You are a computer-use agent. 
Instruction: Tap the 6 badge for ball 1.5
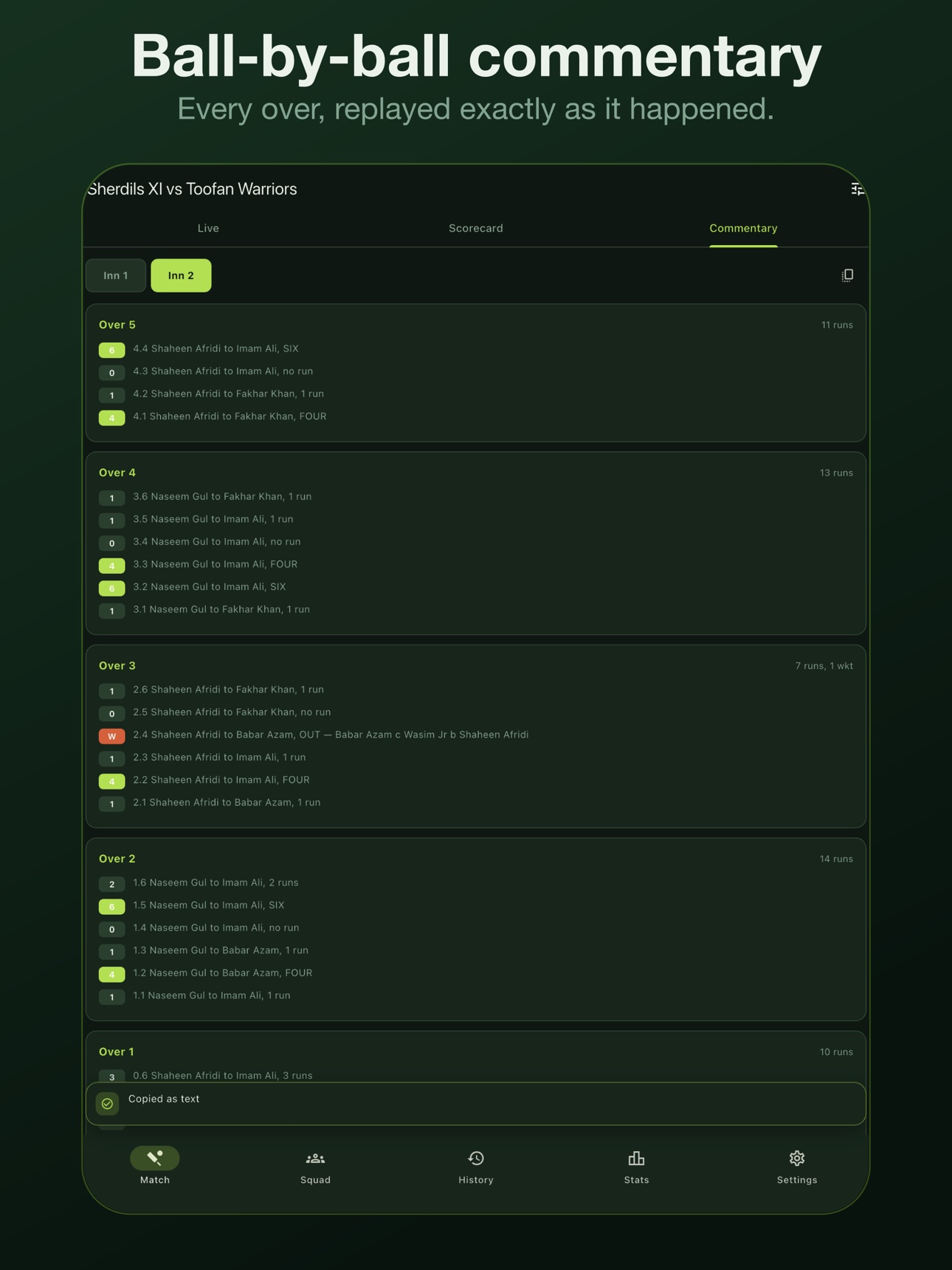coord(112,907)
